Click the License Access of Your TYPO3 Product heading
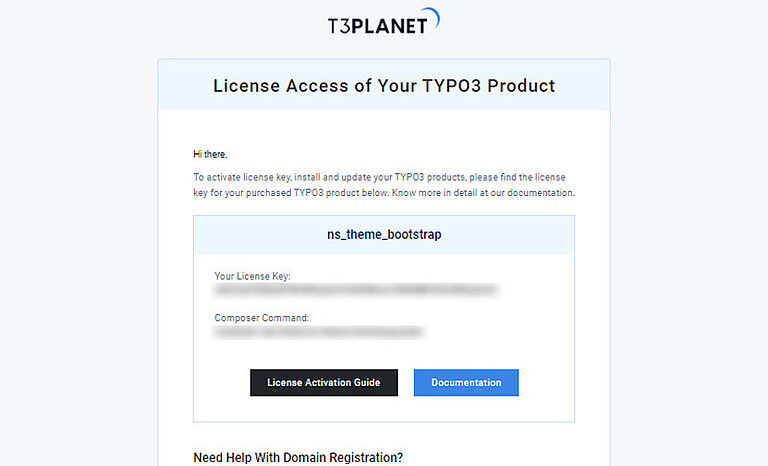The height and width of the screenshot is (466, 768). click(384, 86)
